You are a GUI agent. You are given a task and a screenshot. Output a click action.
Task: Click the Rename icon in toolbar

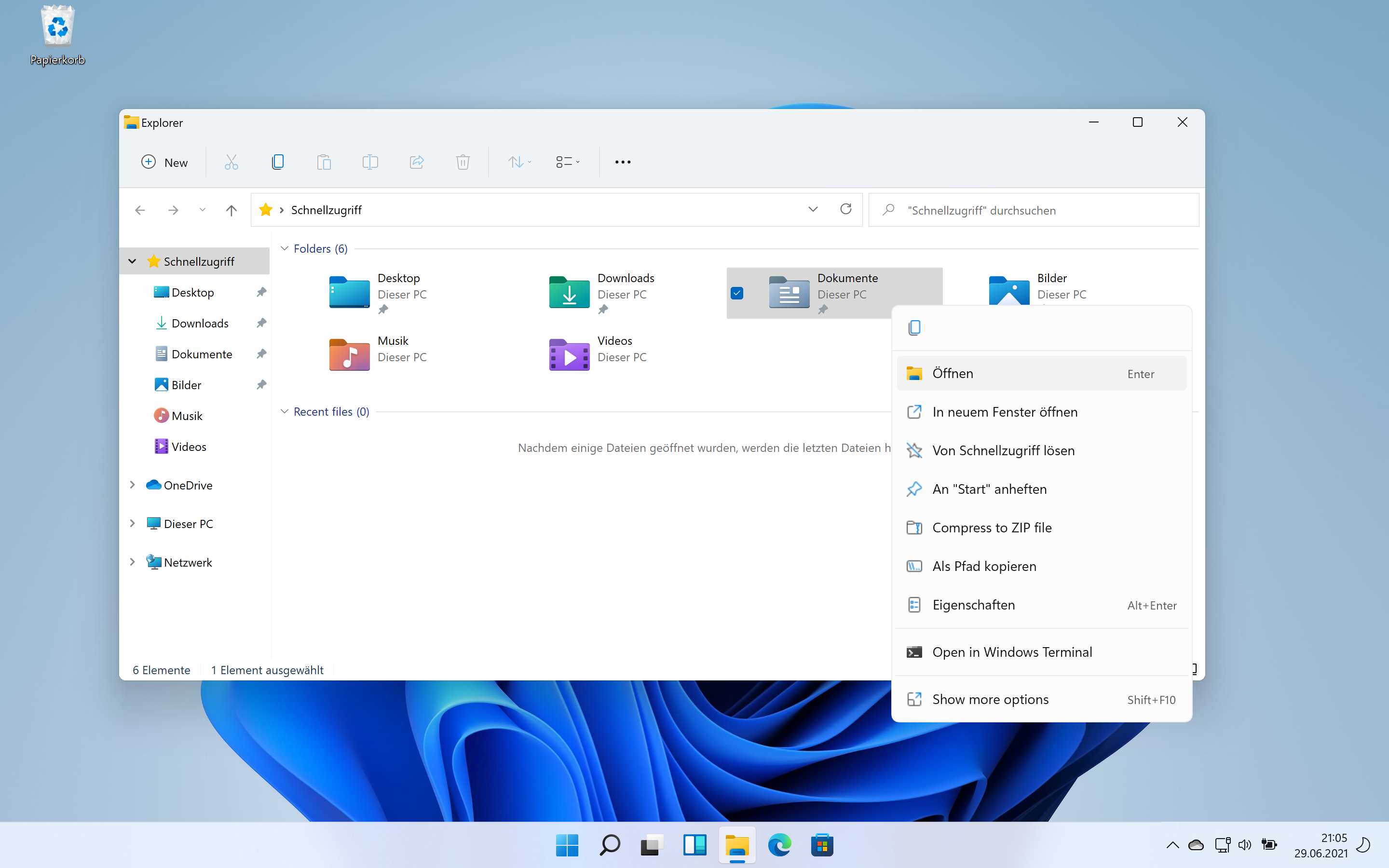pyautogui.click(x=370, y=163)
